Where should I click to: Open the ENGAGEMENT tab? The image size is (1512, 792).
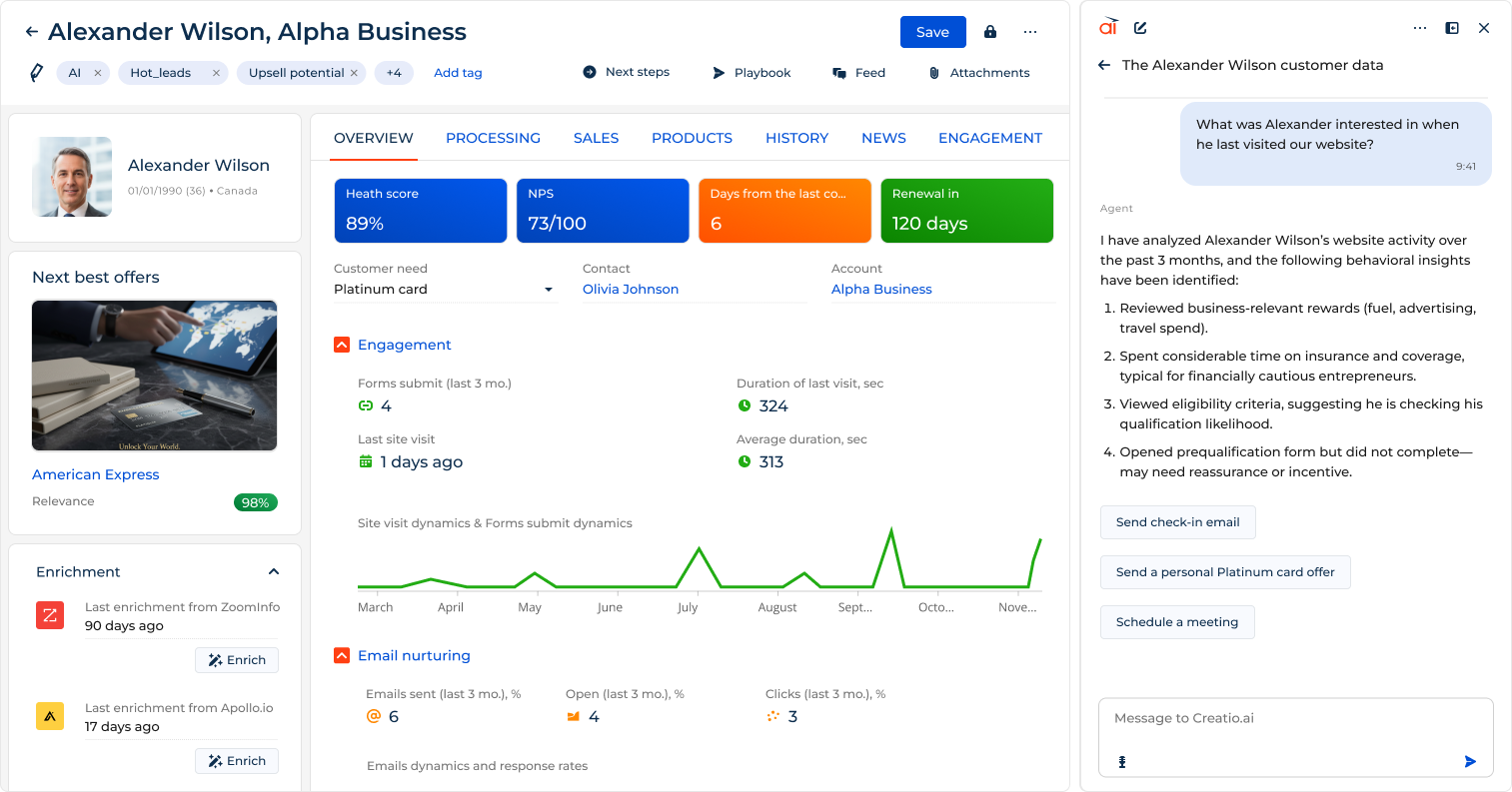pos(989,138)
